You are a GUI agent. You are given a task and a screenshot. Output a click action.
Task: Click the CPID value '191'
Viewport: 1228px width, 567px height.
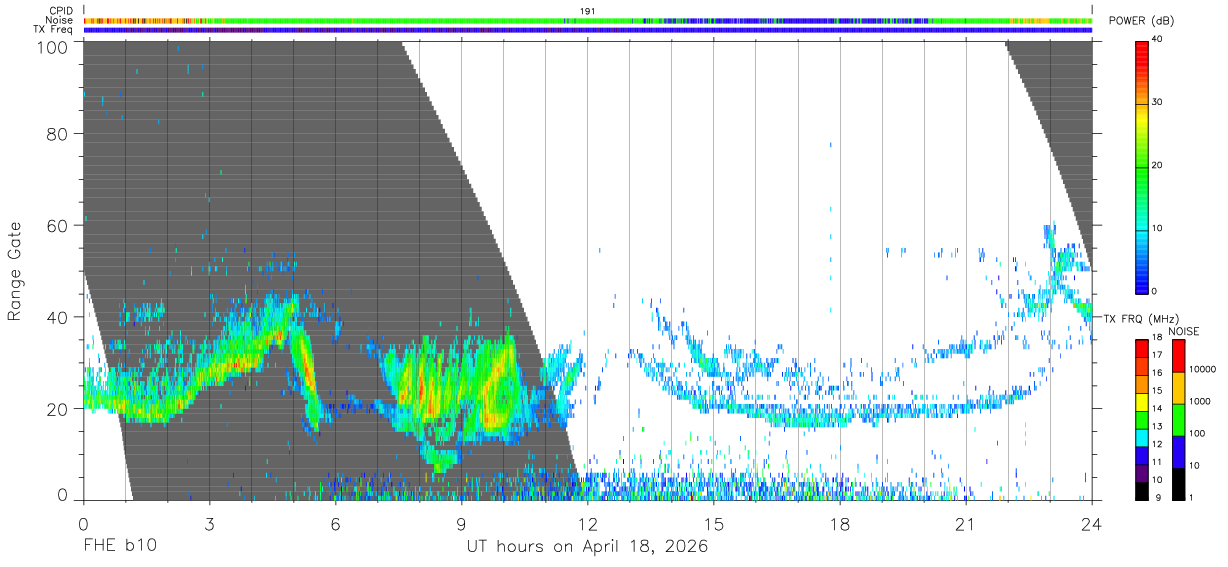(588, 11)
